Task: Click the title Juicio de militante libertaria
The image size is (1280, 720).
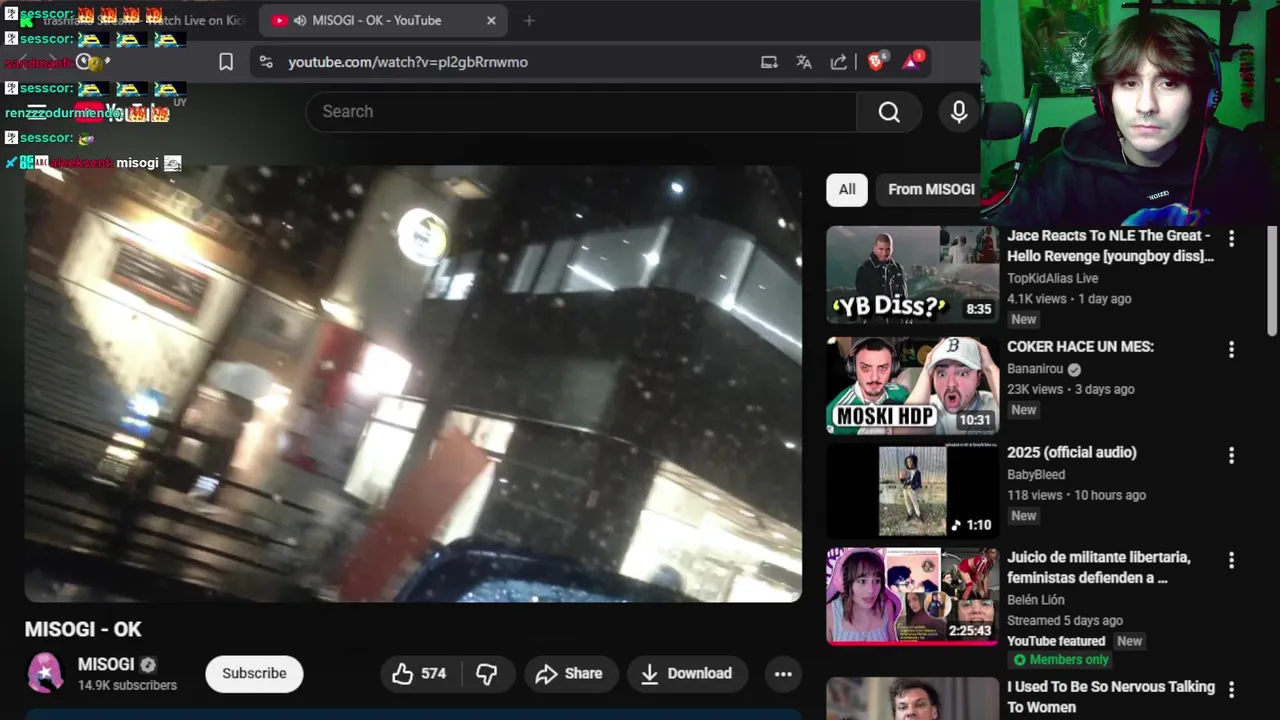Action: click(x=1098, y=567)
